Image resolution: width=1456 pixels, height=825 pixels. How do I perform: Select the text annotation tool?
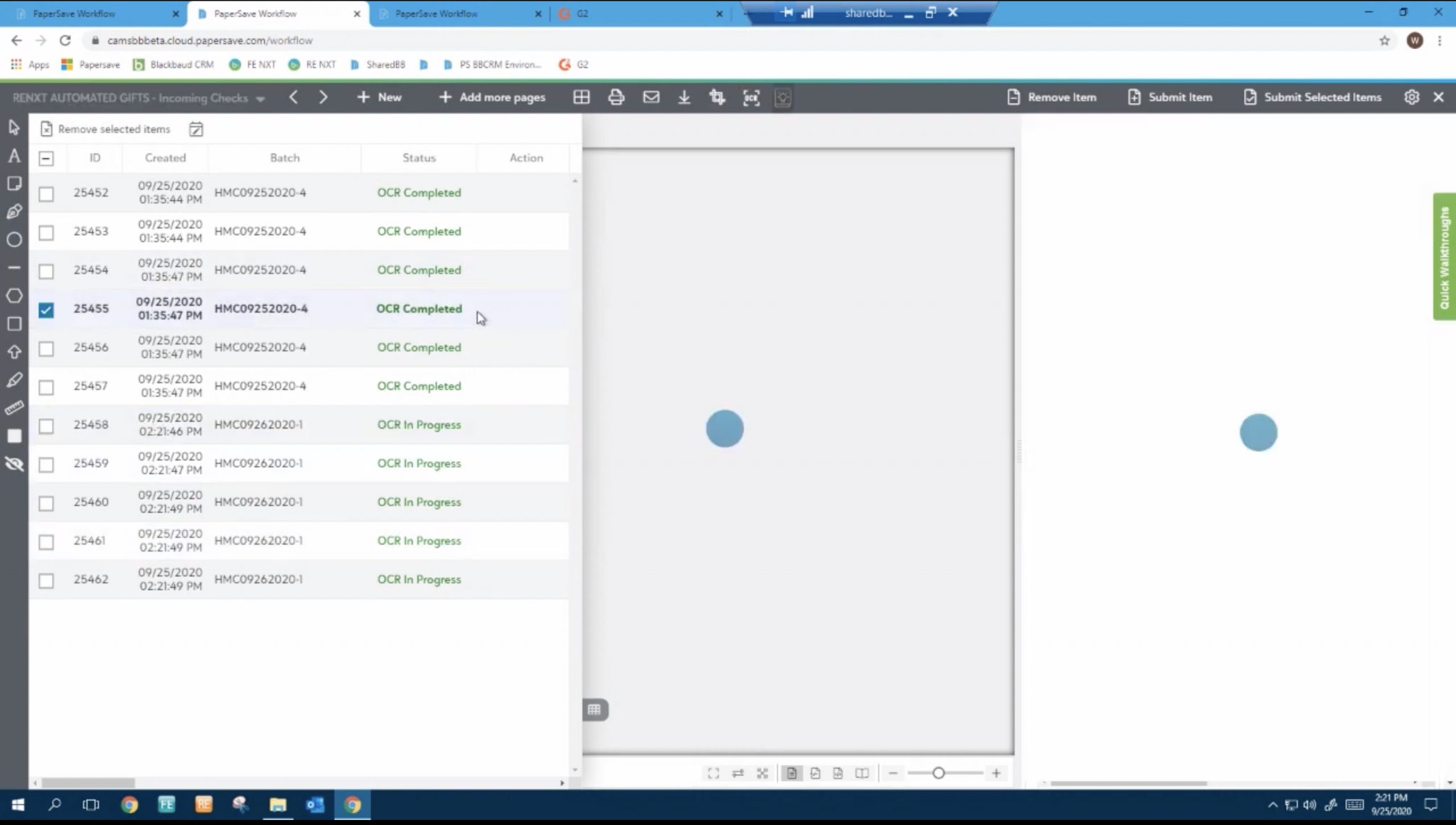click(14, 156)
